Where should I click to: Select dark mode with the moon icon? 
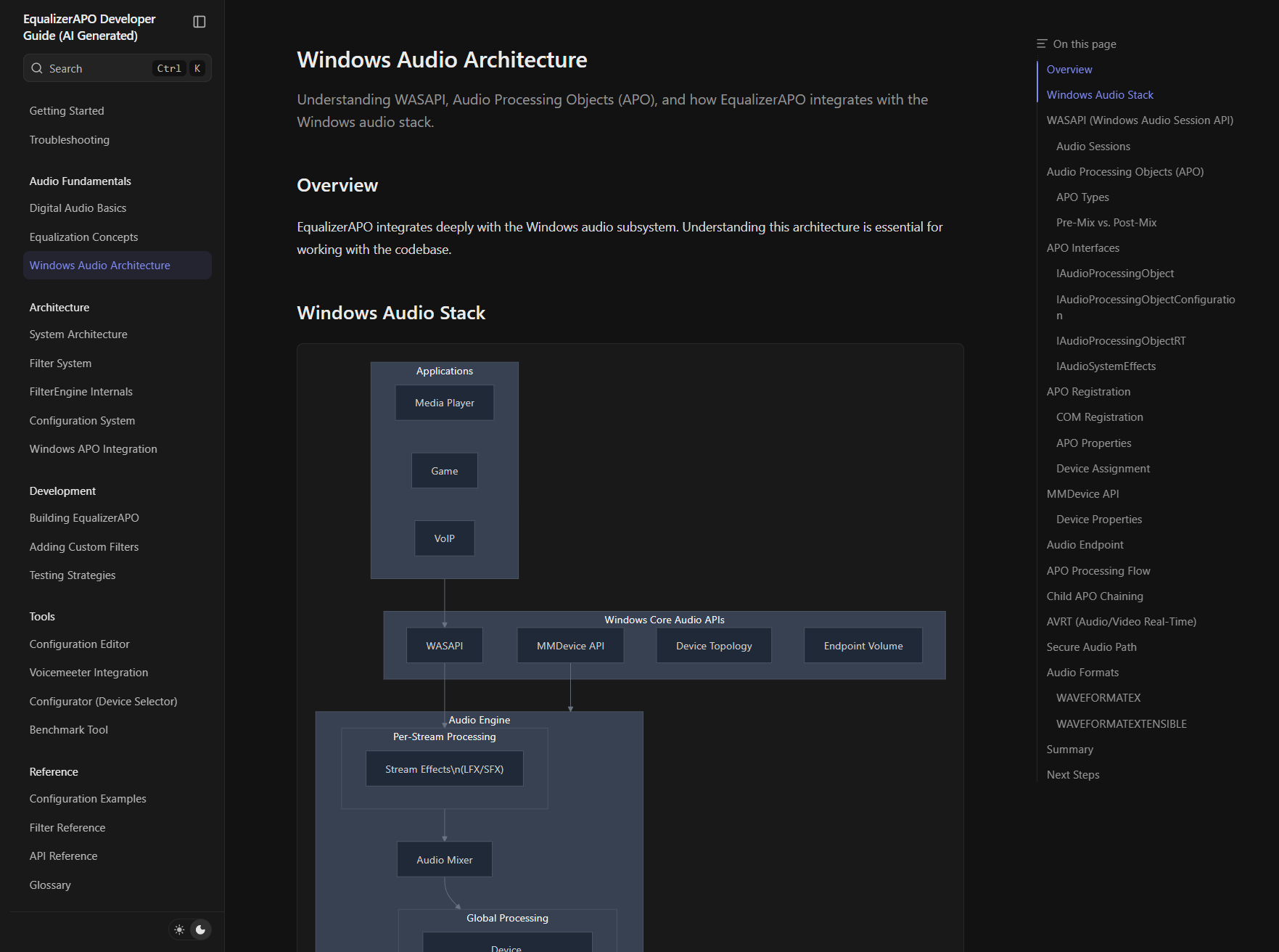click(200, 930)
